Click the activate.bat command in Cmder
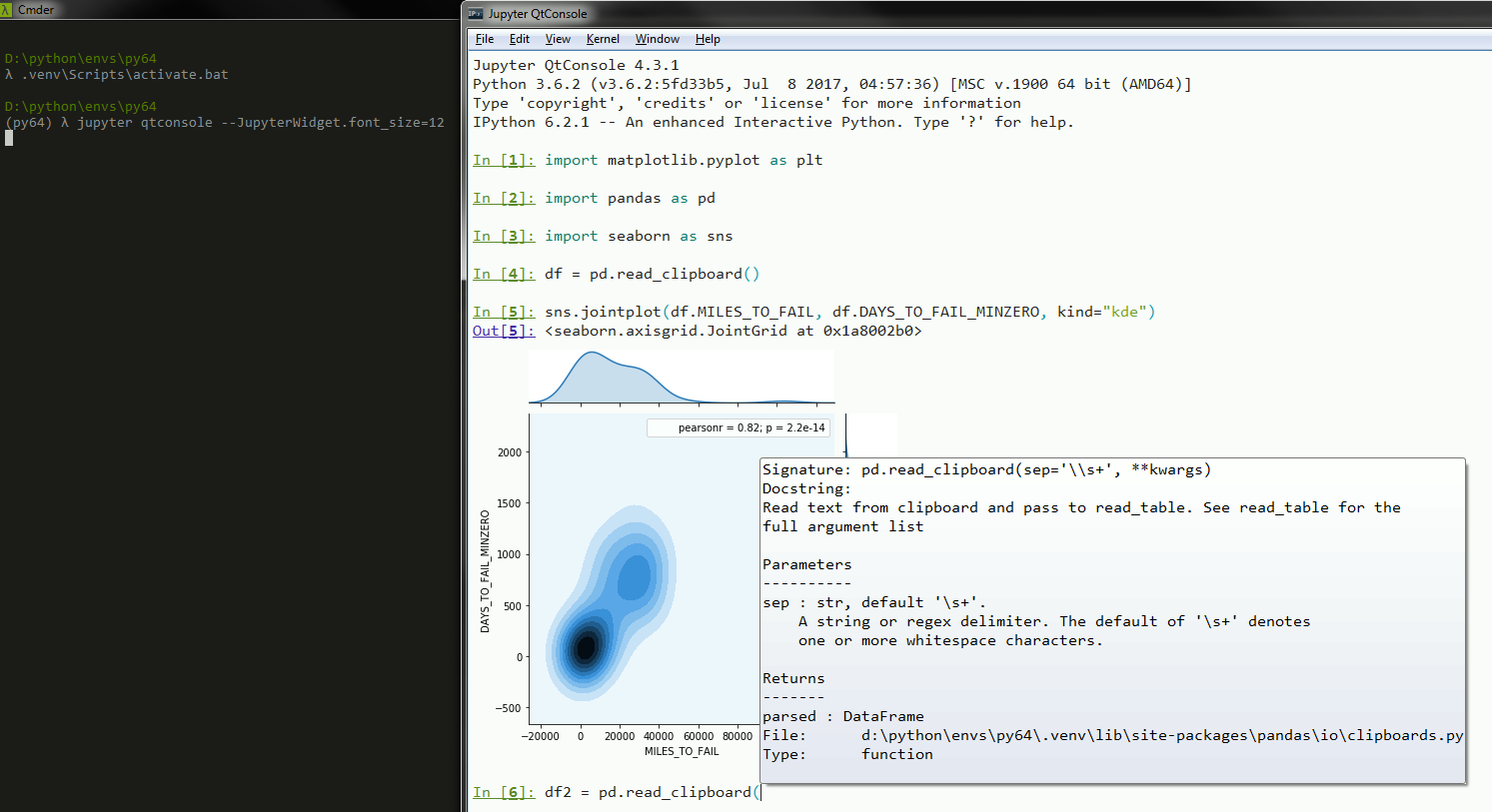The width and height of the screenshot is (1492, 812). pos(125,74)
